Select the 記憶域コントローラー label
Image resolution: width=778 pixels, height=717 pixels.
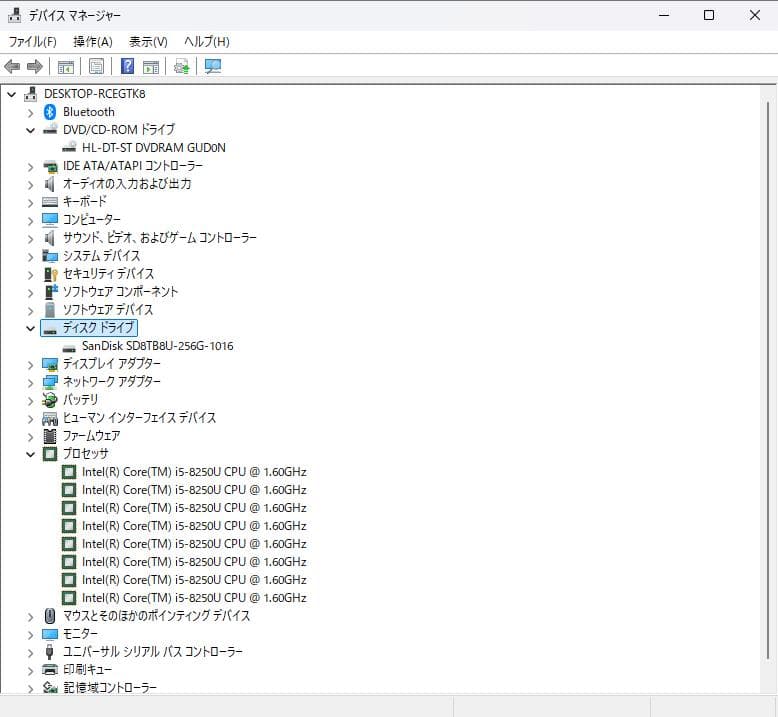tap(110, 688)
